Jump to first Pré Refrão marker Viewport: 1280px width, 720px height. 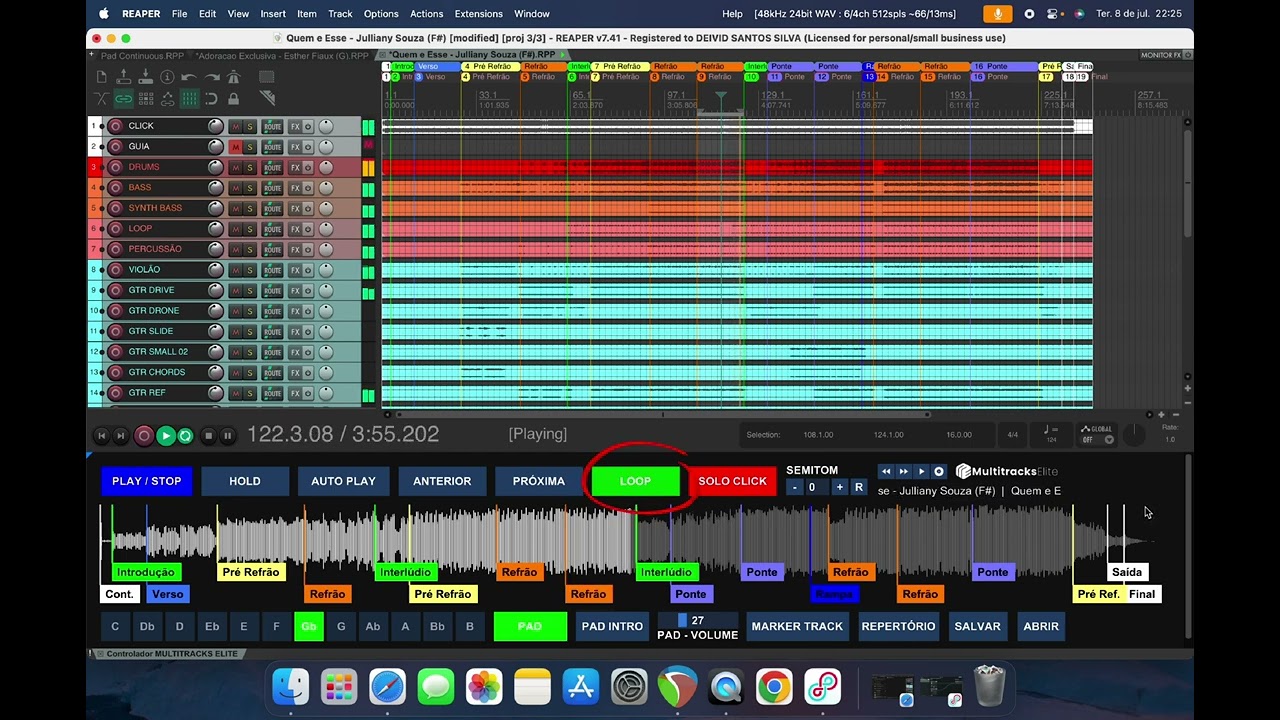coord(251,572)
